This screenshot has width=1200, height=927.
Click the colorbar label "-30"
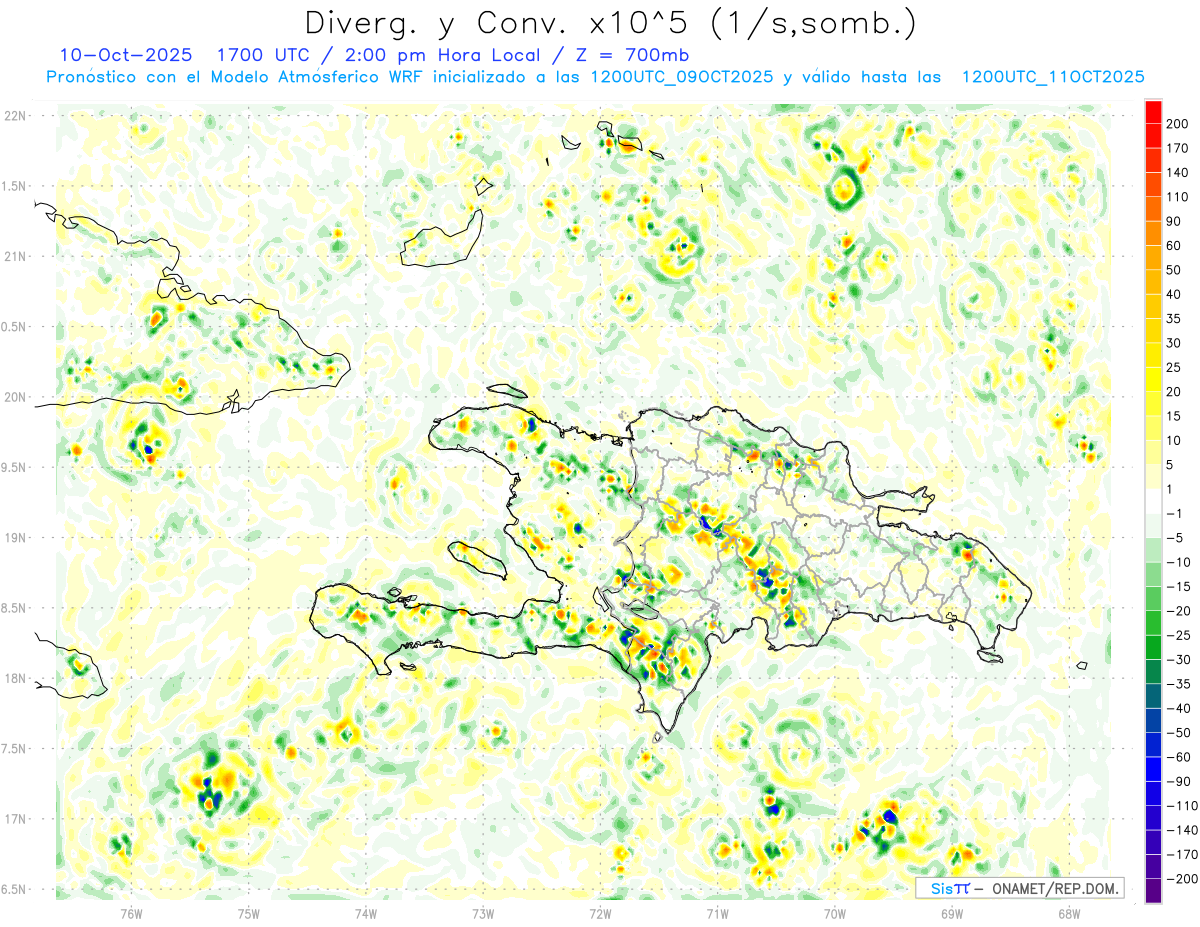(x=1181, y=660)
